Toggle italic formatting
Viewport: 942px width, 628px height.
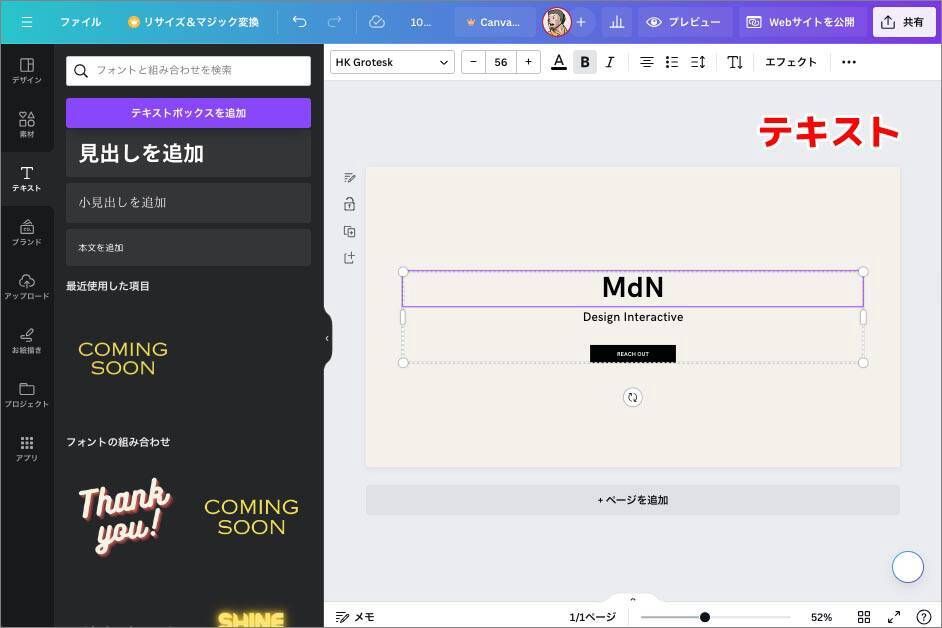coord(610,62)
